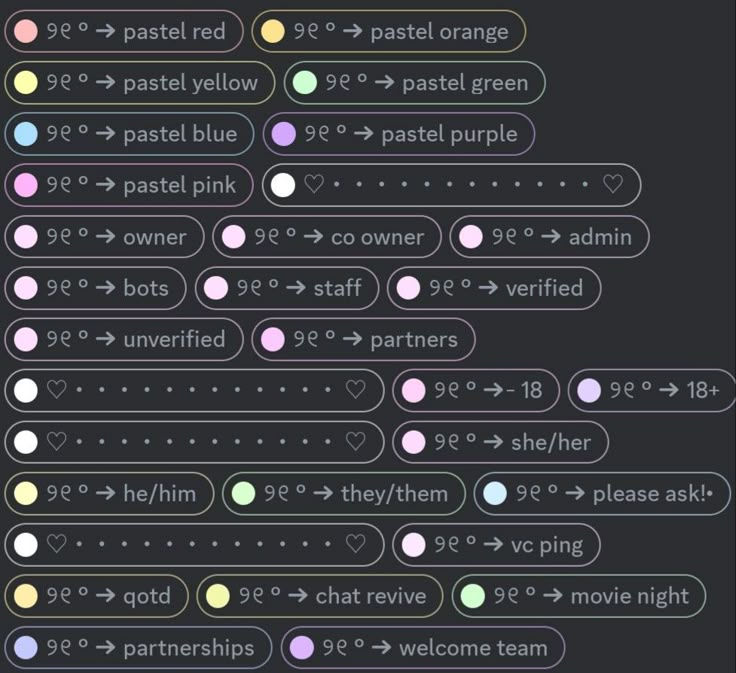Choose the she/her pronoun role
Screen dimensions: 736x673
tap(500, 442)
